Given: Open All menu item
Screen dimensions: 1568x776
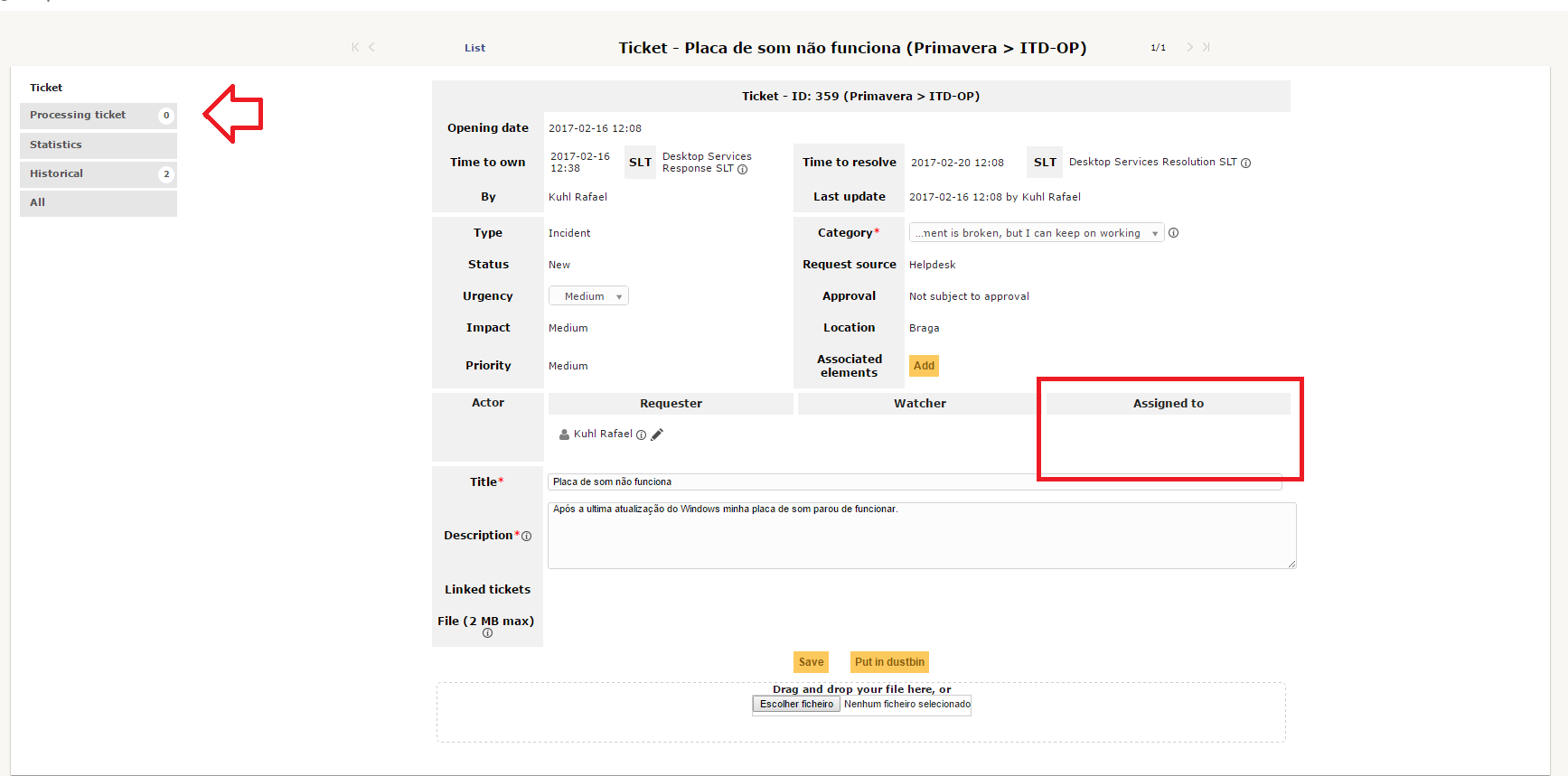Looking at the screenshot, I should pos(99,202).
